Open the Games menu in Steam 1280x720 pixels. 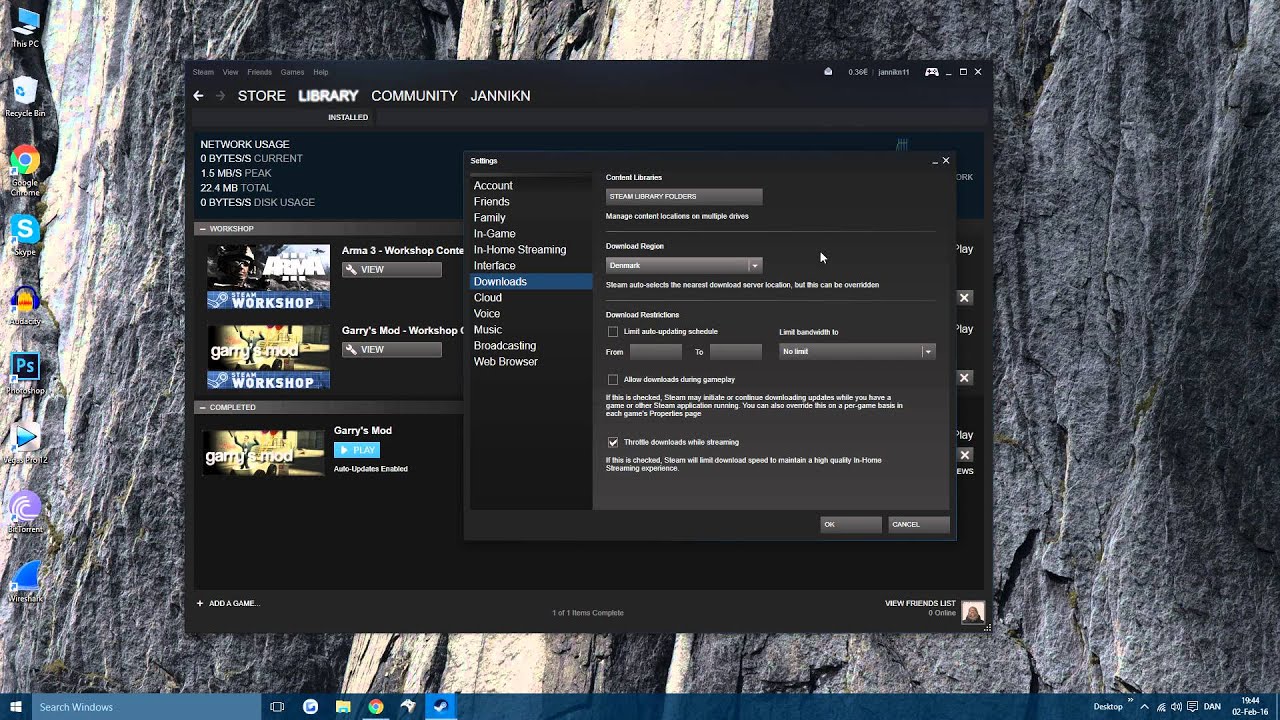tap(292, 72)
